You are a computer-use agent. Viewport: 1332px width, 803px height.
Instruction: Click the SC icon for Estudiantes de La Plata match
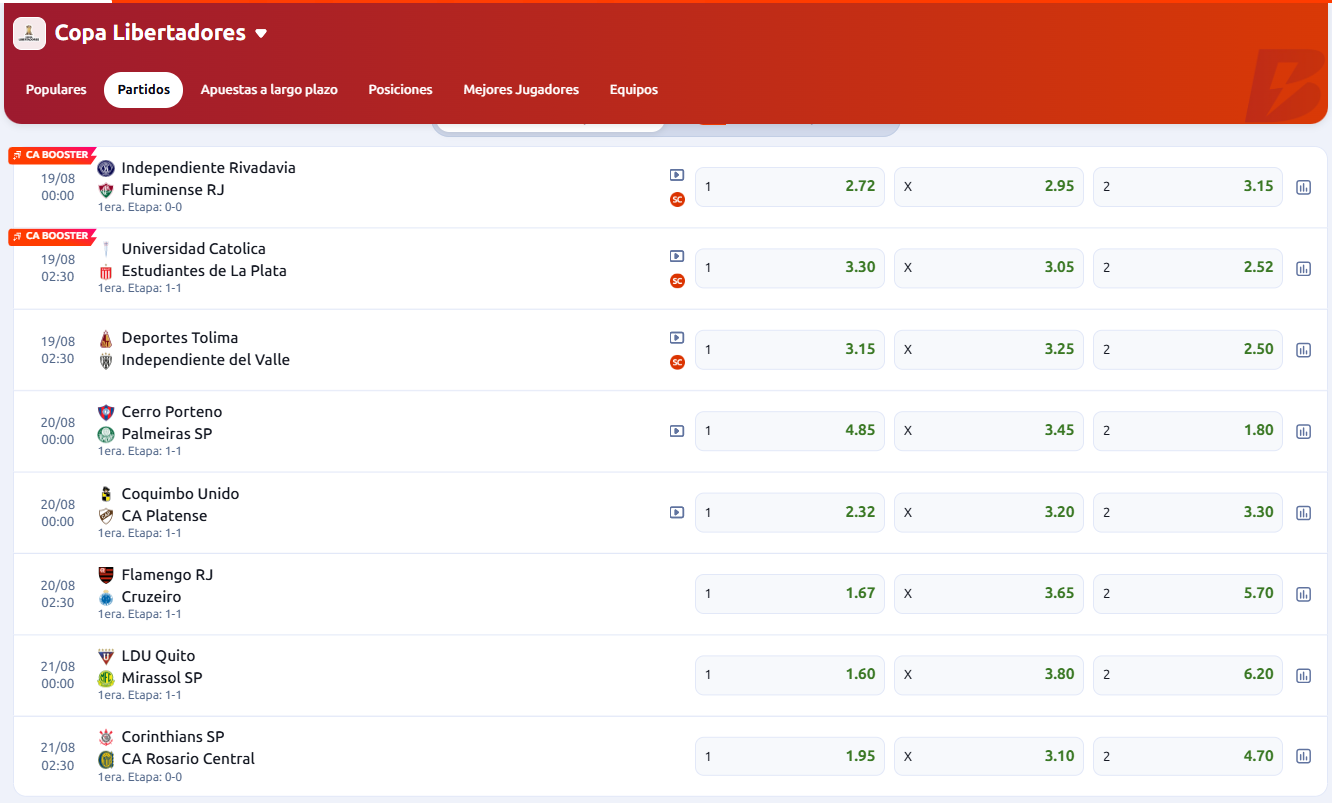click(677, 281)
